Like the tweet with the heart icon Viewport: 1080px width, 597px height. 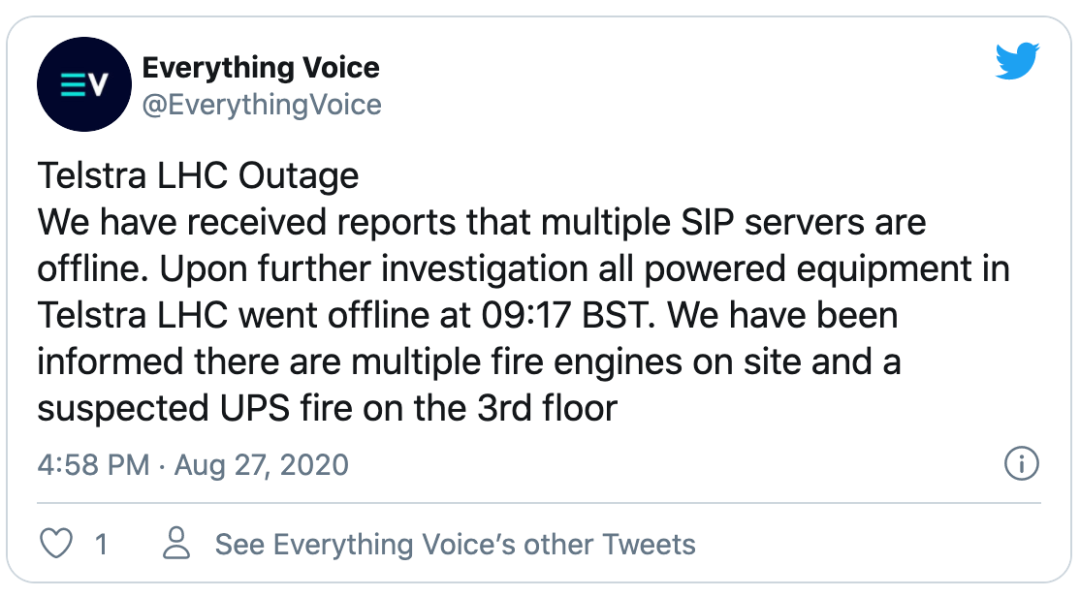click(x=56, y=544)
